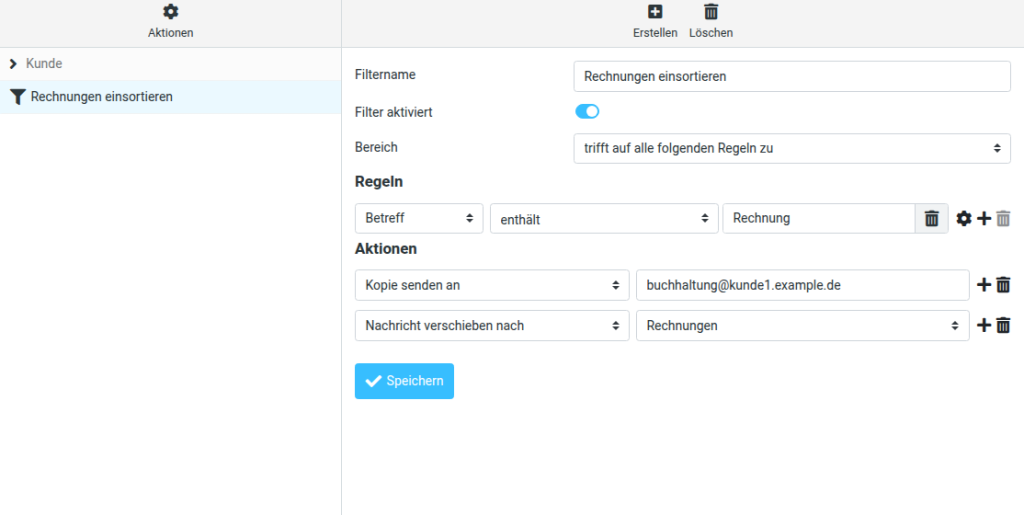Click the Rechnung rule value field
The width and height of the screenshot is (1024, 515).
pos(819,218)
